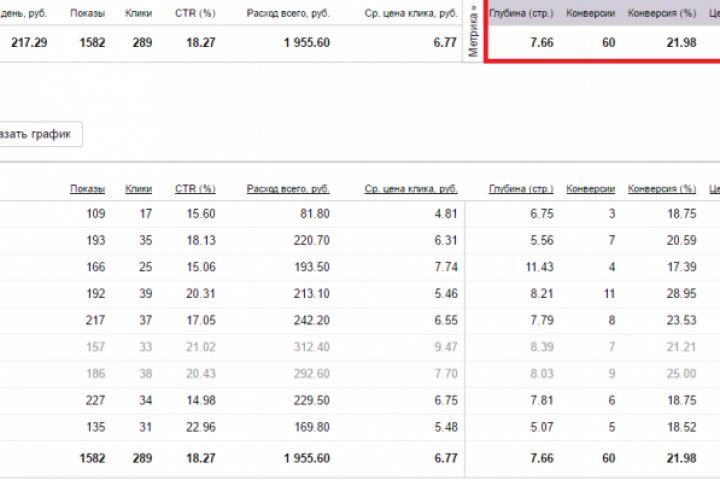Viewport: 720px width, 480px height.
Task: Select the greyed '21.02' CTR cell
Action: [x=201, y=347]
